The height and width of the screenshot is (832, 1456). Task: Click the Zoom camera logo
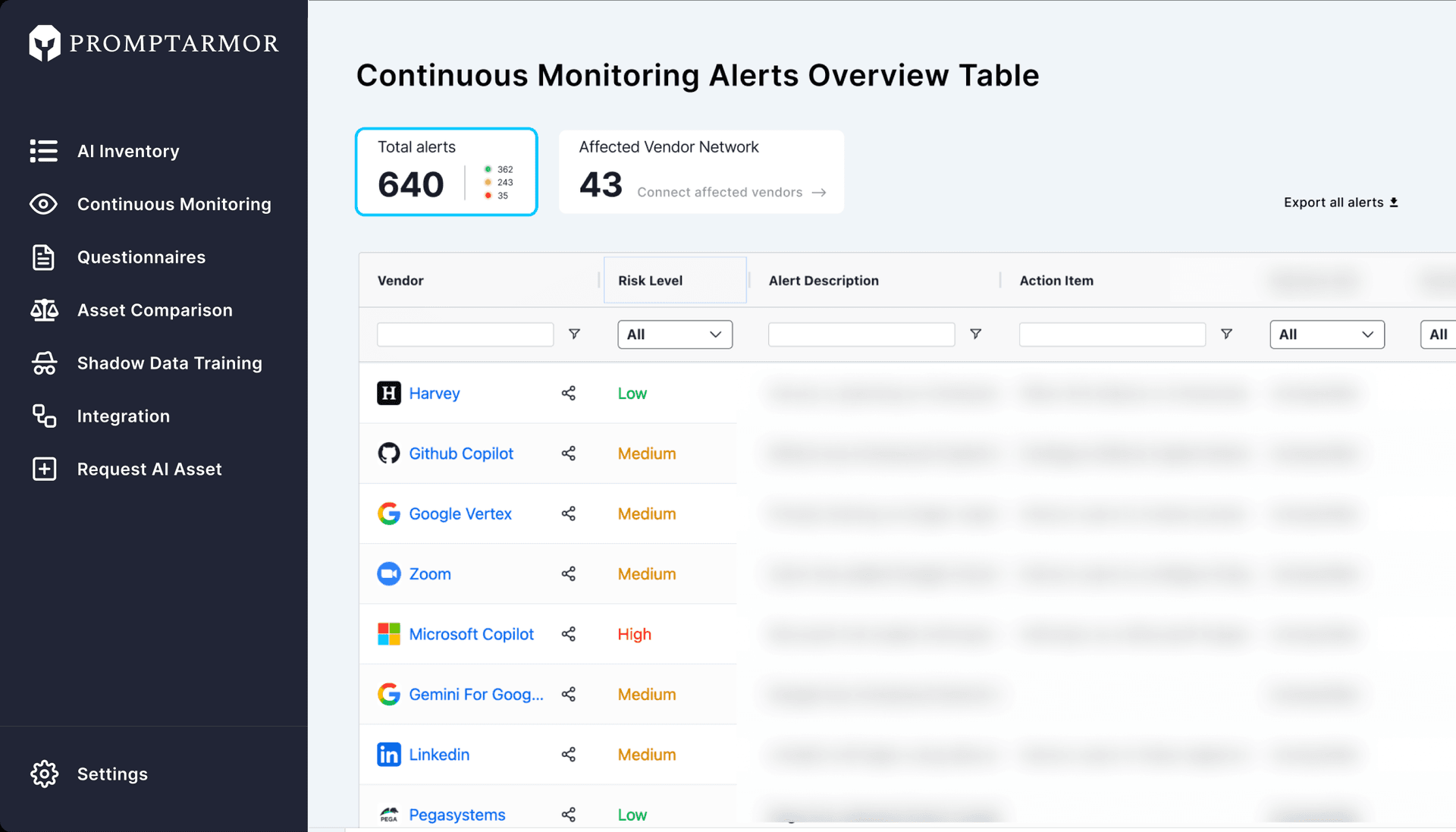389,573
